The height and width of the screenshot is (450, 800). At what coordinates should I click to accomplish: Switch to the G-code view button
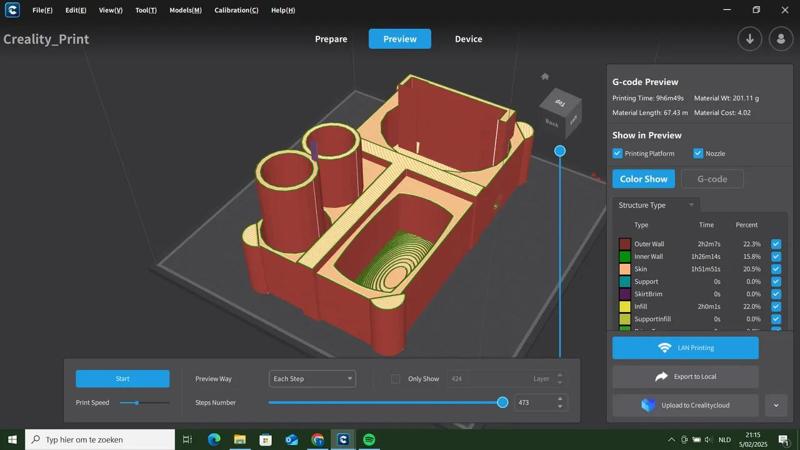712,179
